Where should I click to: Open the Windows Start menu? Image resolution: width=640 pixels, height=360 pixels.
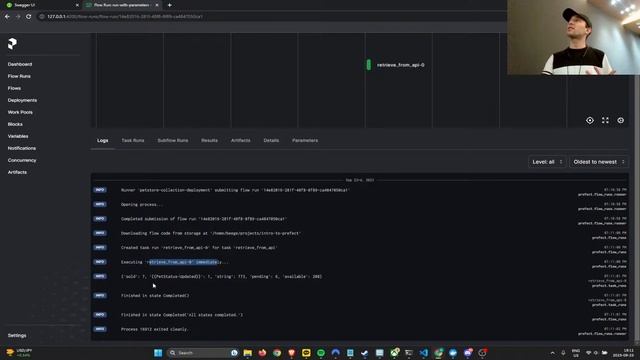pos(158,353)
